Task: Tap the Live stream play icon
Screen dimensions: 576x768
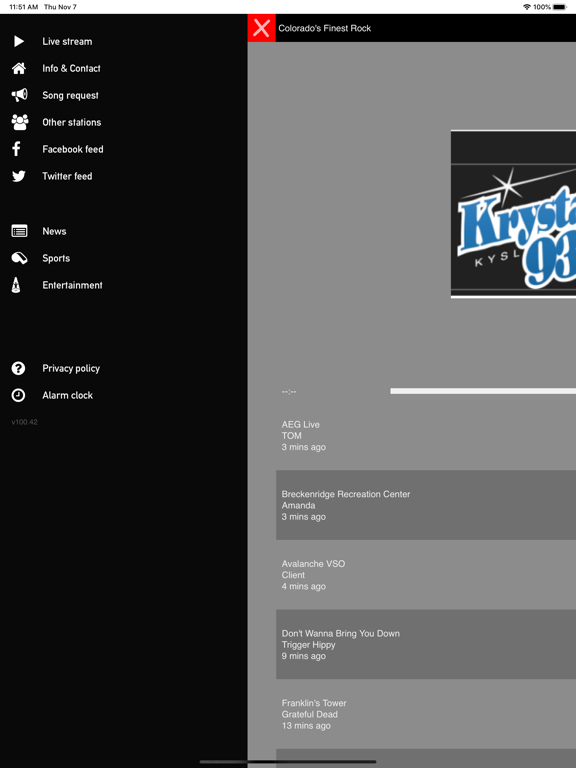Action: [x=19, y=41]
